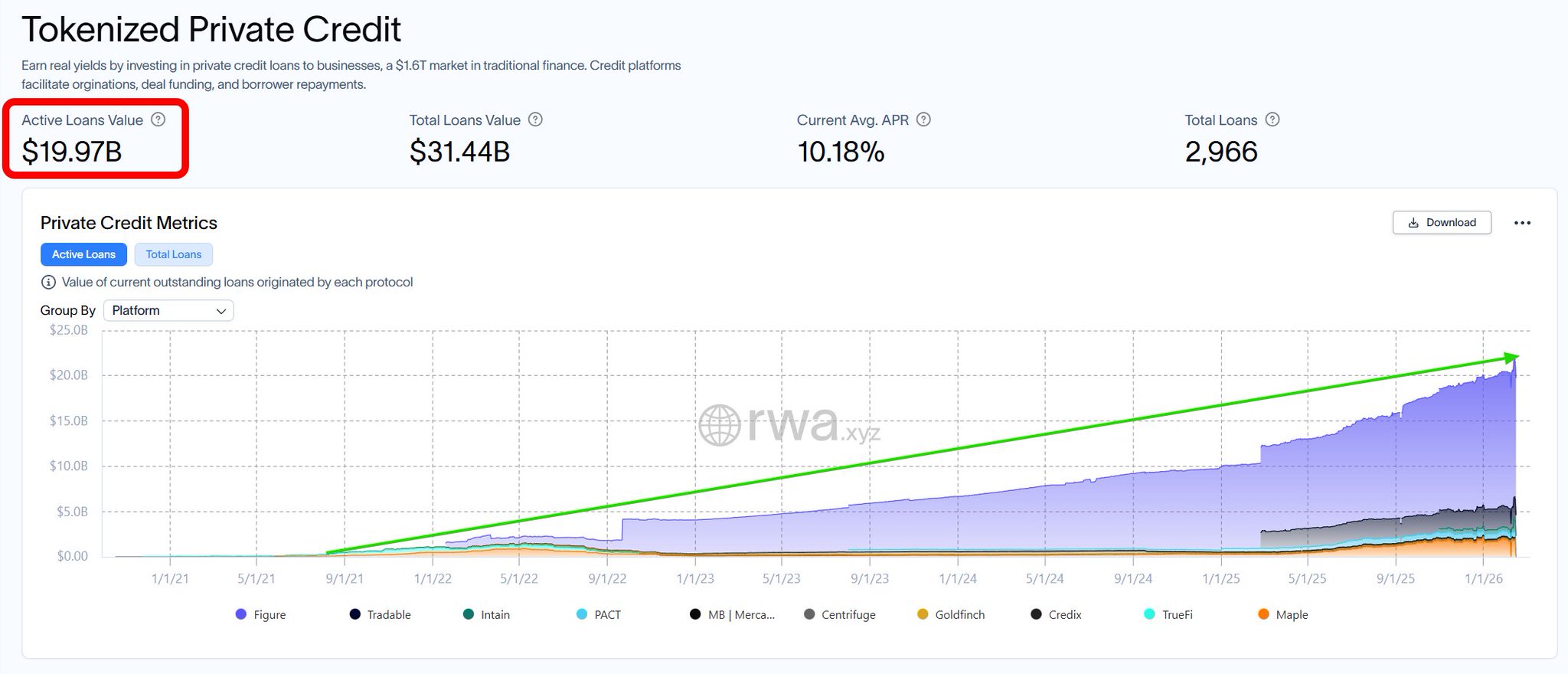Viewport: 1568px width, 674px height.
Task: Click the Group By dropdown chevron arrow
Action: 221,311
